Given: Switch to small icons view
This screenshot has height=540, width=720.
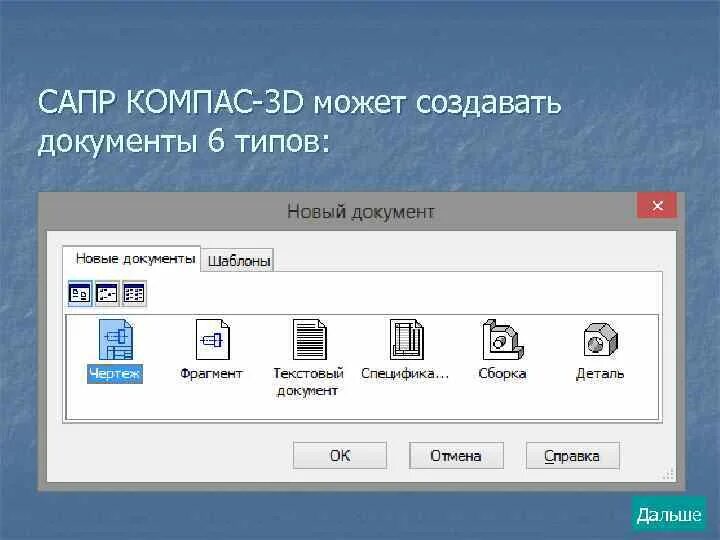Looking at the screenshot, I should [x=107, y=293].
